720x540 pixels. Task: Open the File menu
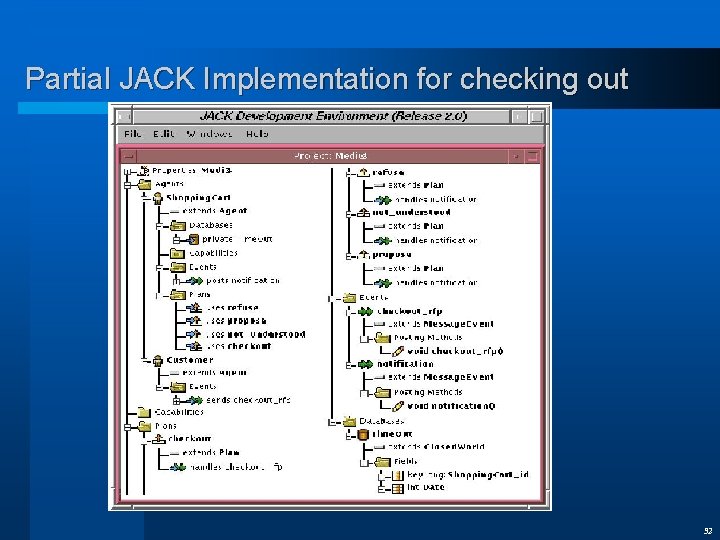click(x=133, y=134)
